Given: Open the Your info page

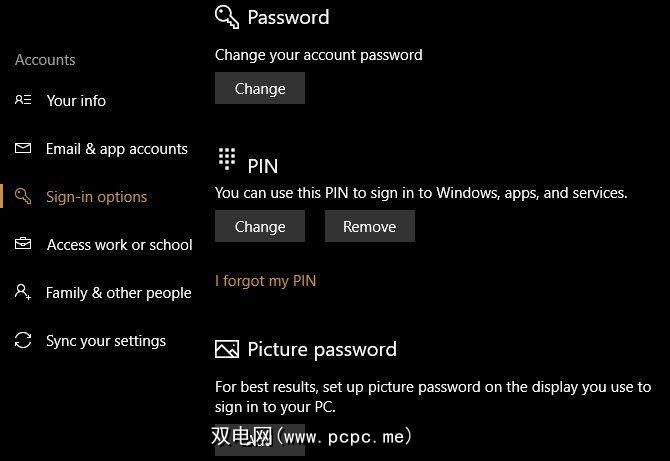Looking at the screenshot, I should point(76,100).
